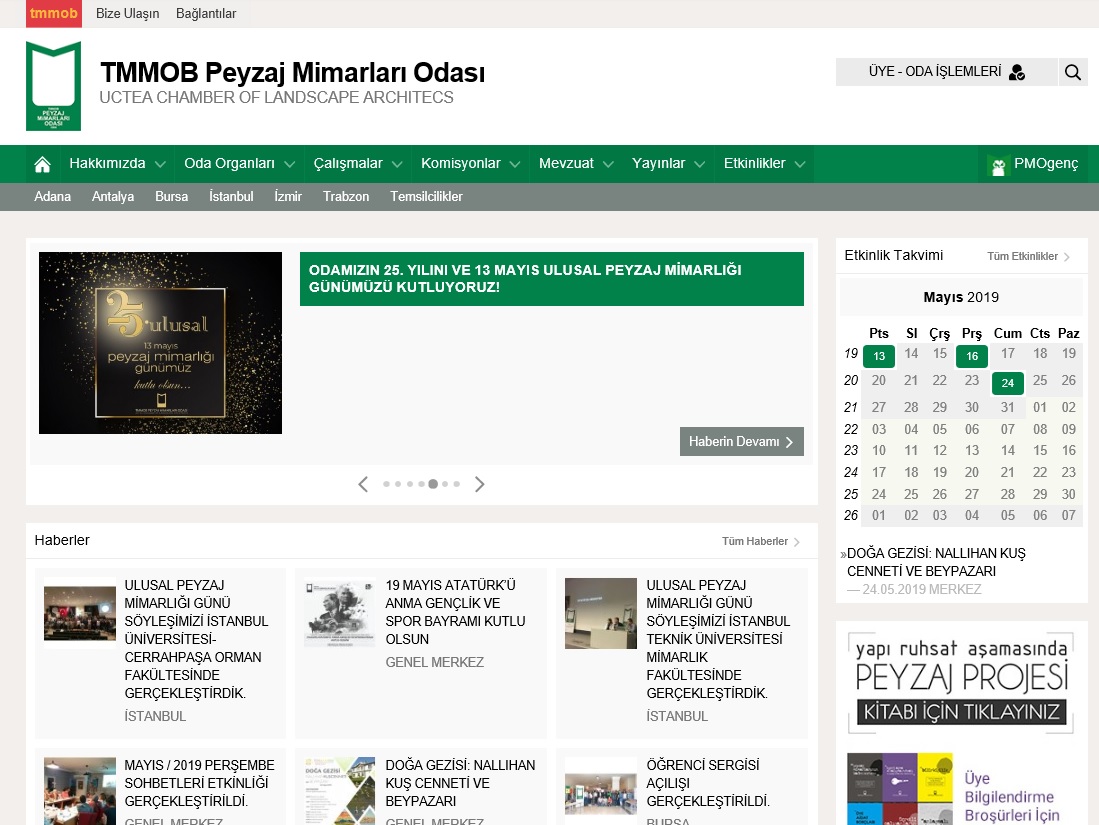The image size is (1099, 825).
Task: Click the red tmmob logo top-left
Action: pos(53,14)
